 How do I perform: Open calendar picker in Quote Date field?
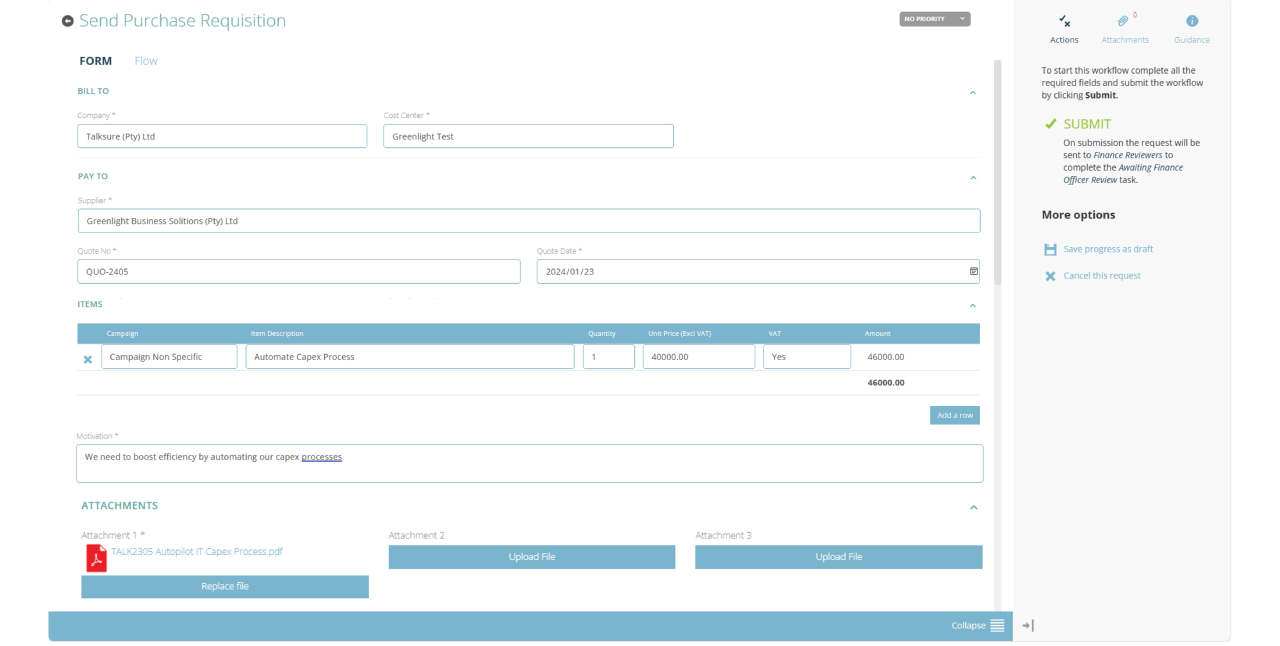coord(974,271)
